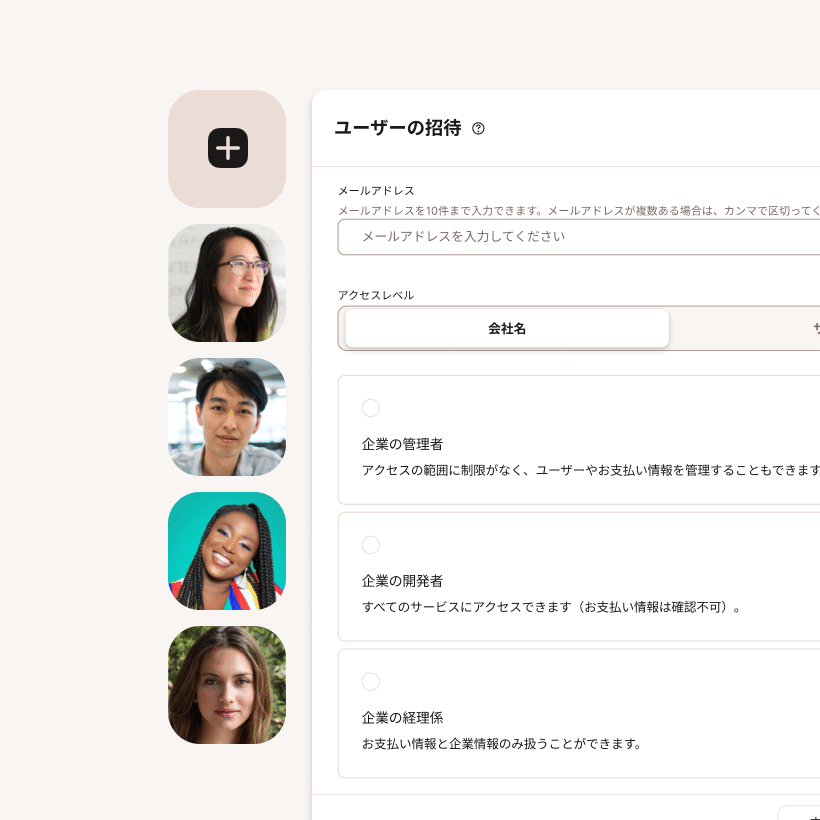
Task: Click the bottom avatar in the sidebar
Action: [227, 684]
